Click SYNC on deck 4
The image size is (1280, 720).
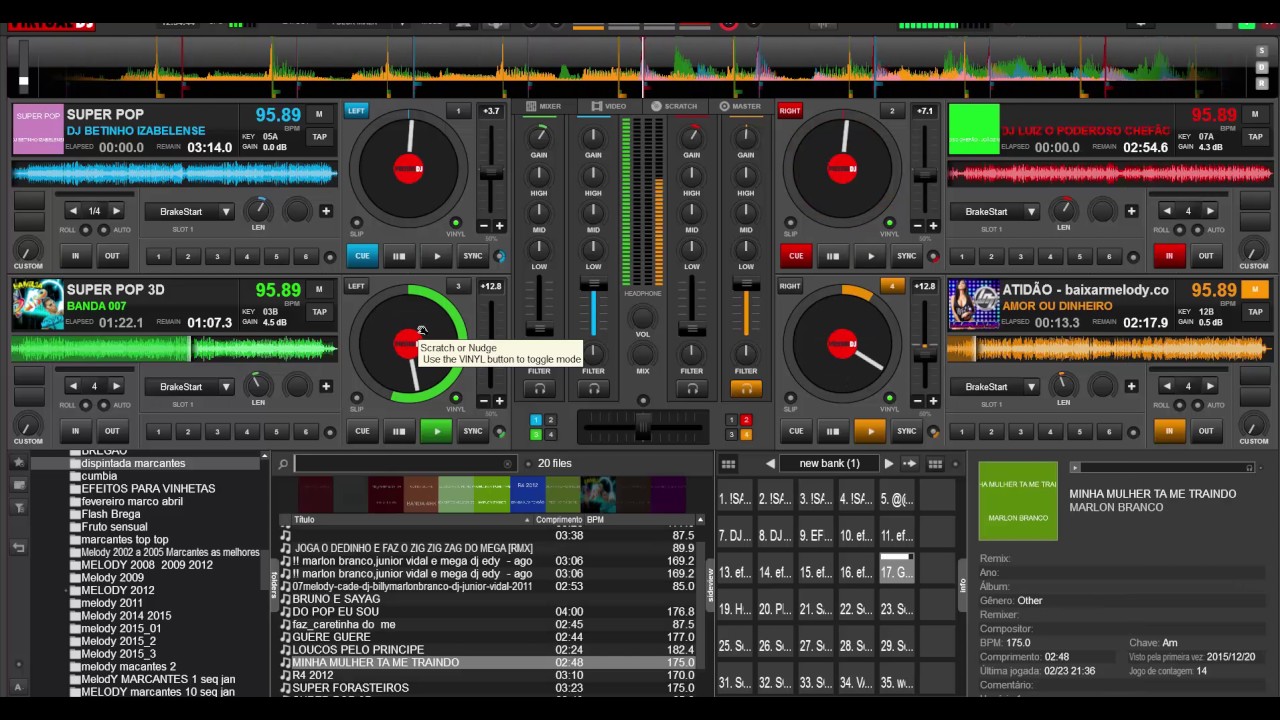(906, 431)
